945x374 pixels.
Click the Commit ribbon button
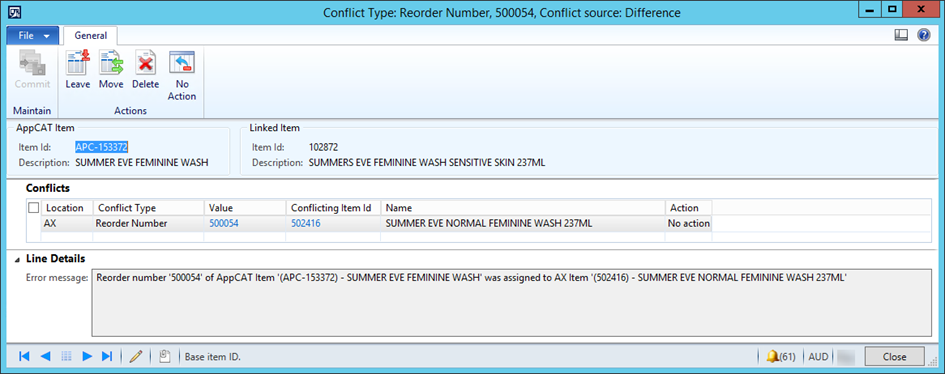click(33, 70)
